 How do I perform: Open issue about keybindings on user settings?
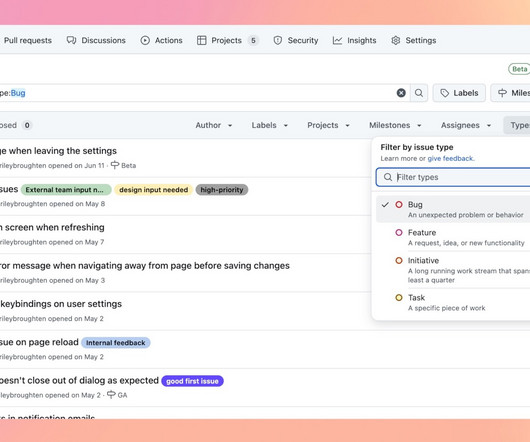pos(61,304)
